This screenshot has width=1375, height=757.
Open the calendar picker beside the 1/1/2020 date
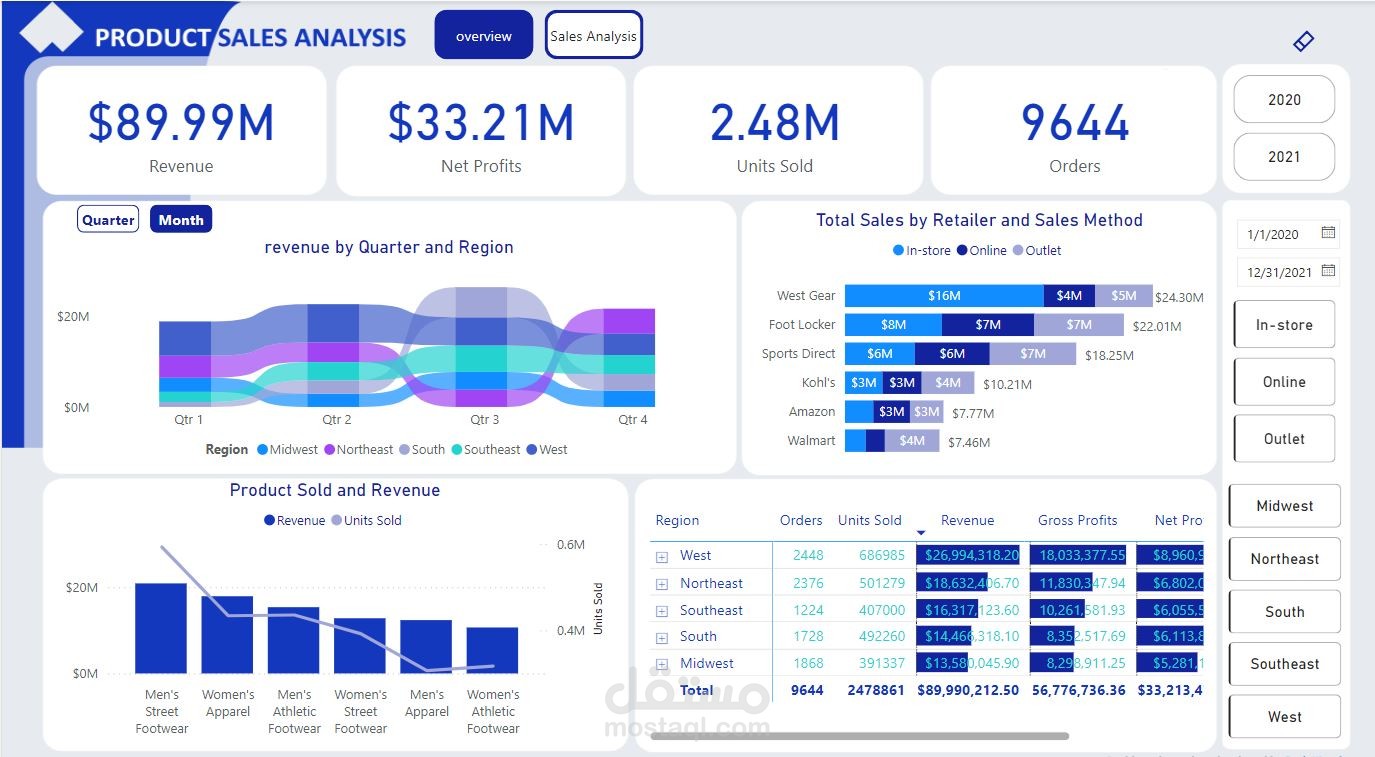[x=1328, y=233]
